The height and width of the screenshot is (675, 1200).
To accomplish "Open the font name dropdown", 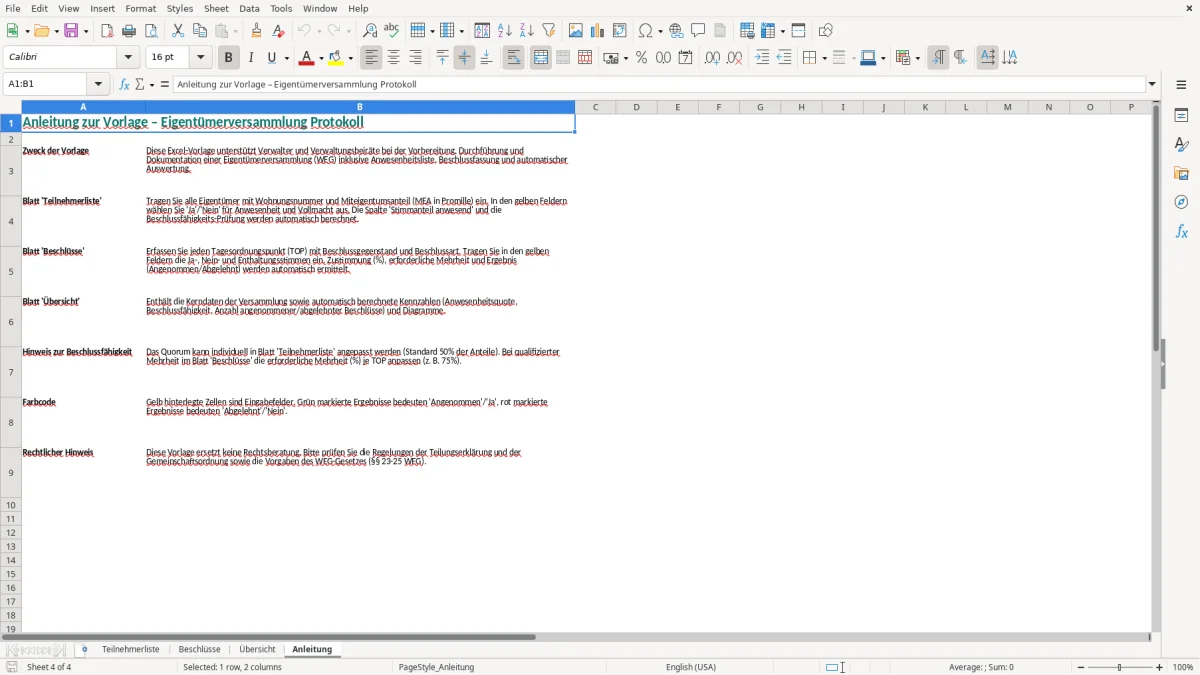I will tap(128, 58).
